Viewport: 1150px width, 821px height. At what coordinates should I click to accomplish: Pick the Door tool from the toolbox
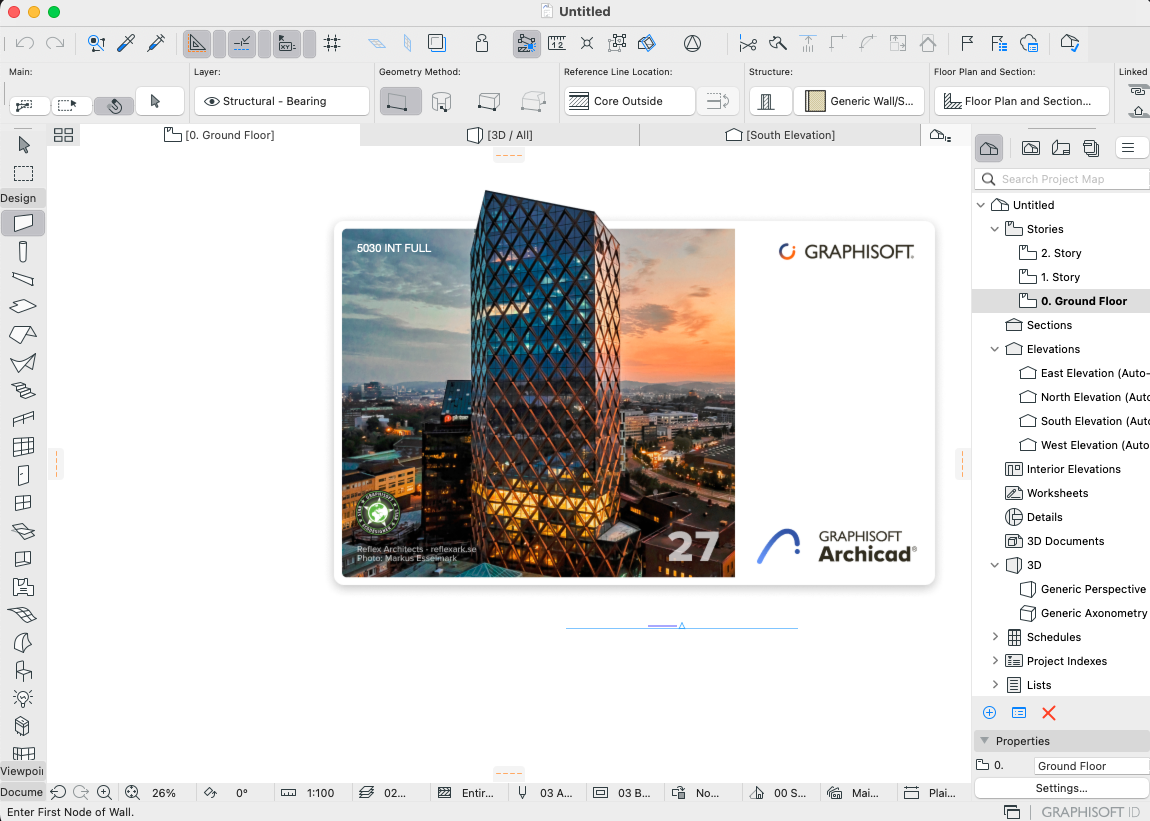pyautogui.click(x=23, y=475)
